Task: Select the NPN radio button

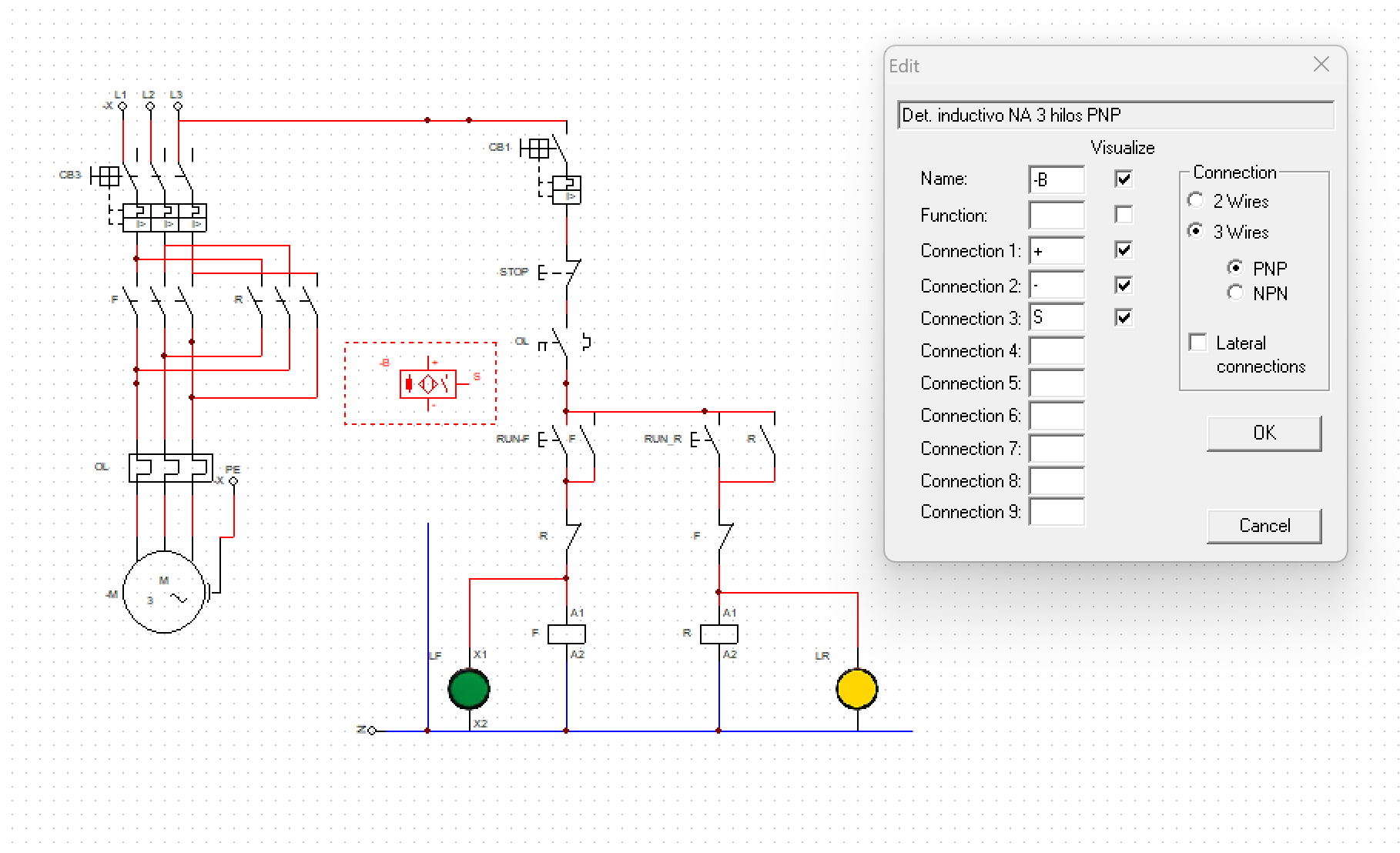Action: (1236, 293)
